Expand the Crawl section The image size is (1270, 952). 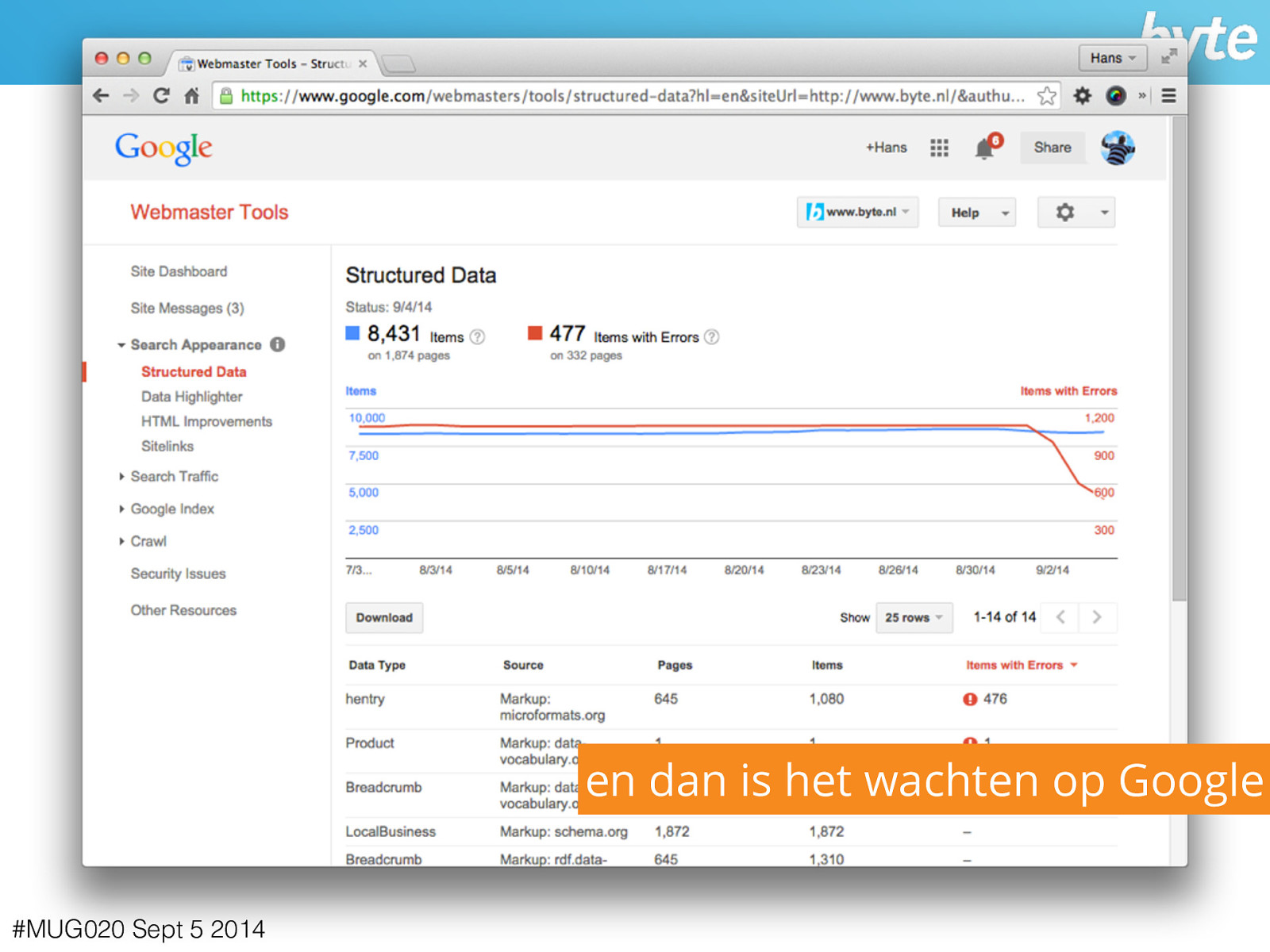(x=121, y=542)
